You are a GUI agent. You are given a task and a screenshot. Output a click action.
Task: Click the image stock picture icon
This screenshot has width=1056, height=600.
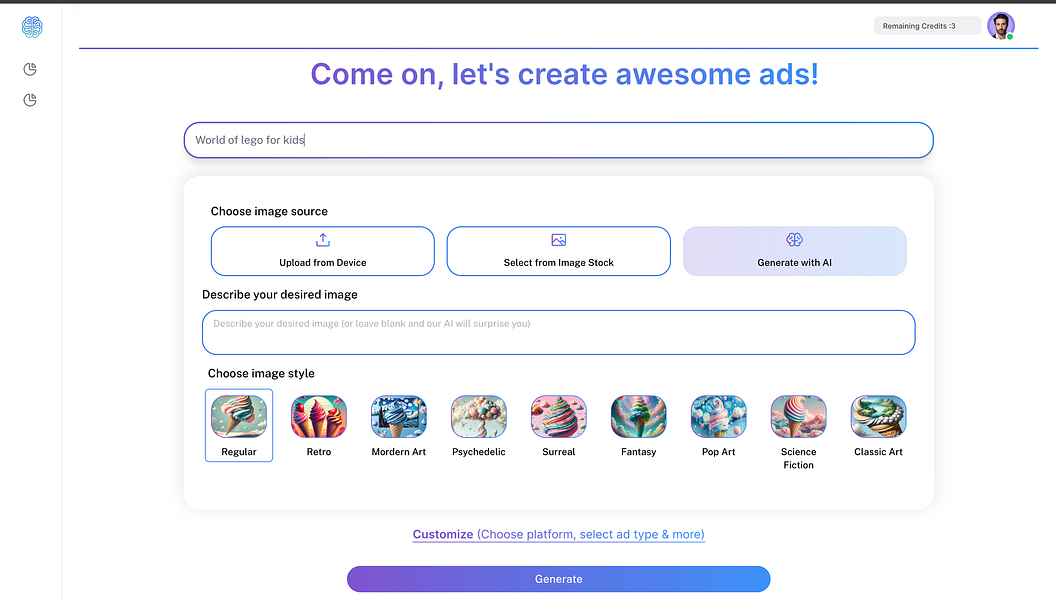coord(558,240)
